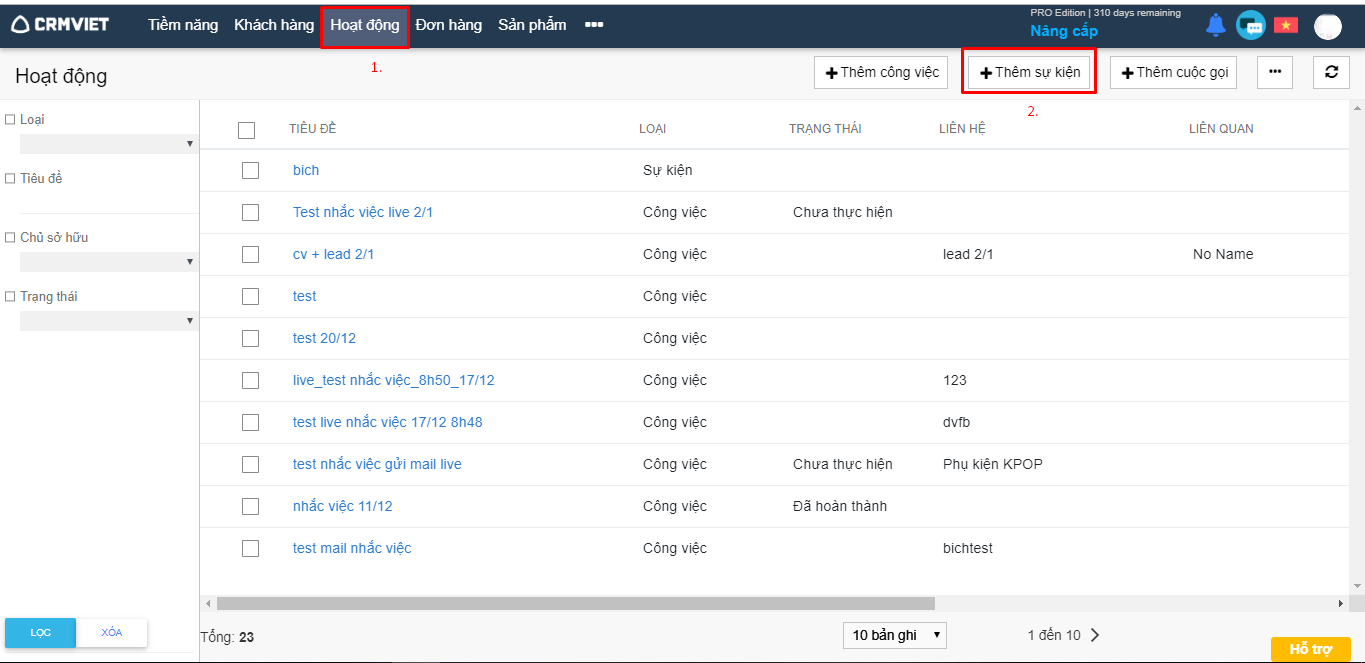Open the 'Khách hàng' menu

(274, 25)
